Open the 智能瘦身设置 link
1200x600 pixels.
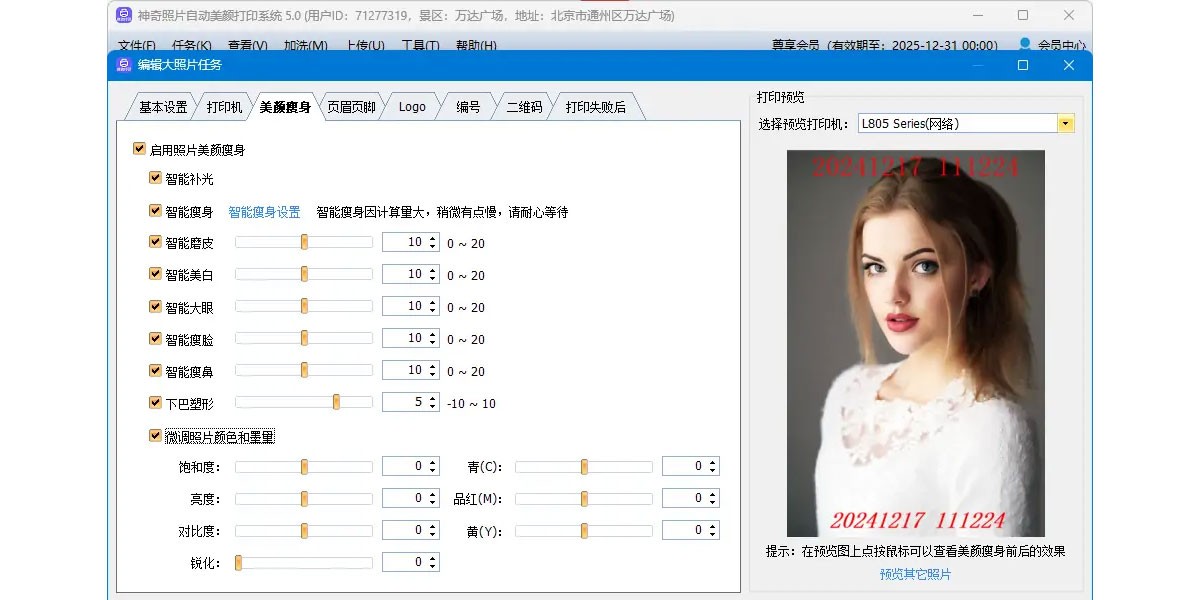(x=264, y=212)
